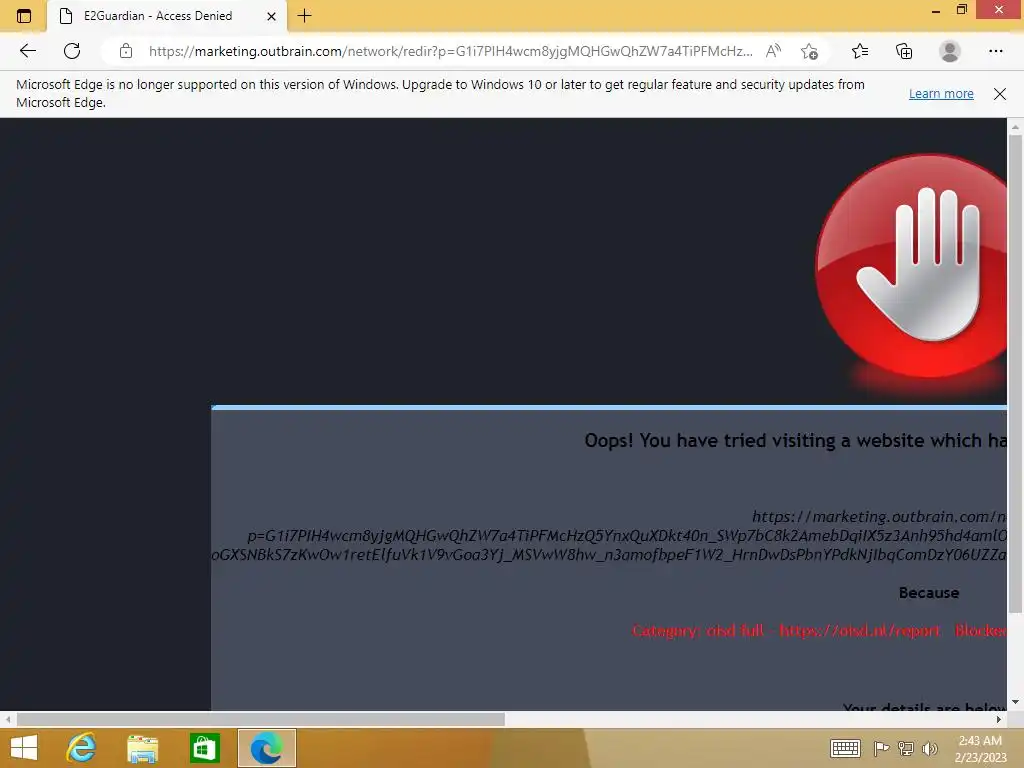Click the "Oops! You have tried visiting" heading

click(x=795, y=441)
